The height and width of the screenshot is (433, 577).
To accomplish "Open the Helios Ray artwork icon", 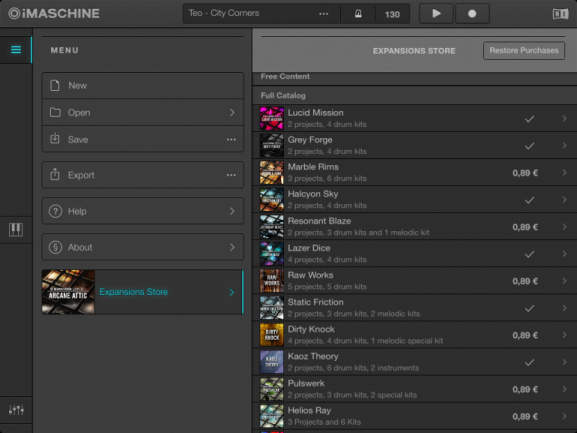I will pos(272,416).
